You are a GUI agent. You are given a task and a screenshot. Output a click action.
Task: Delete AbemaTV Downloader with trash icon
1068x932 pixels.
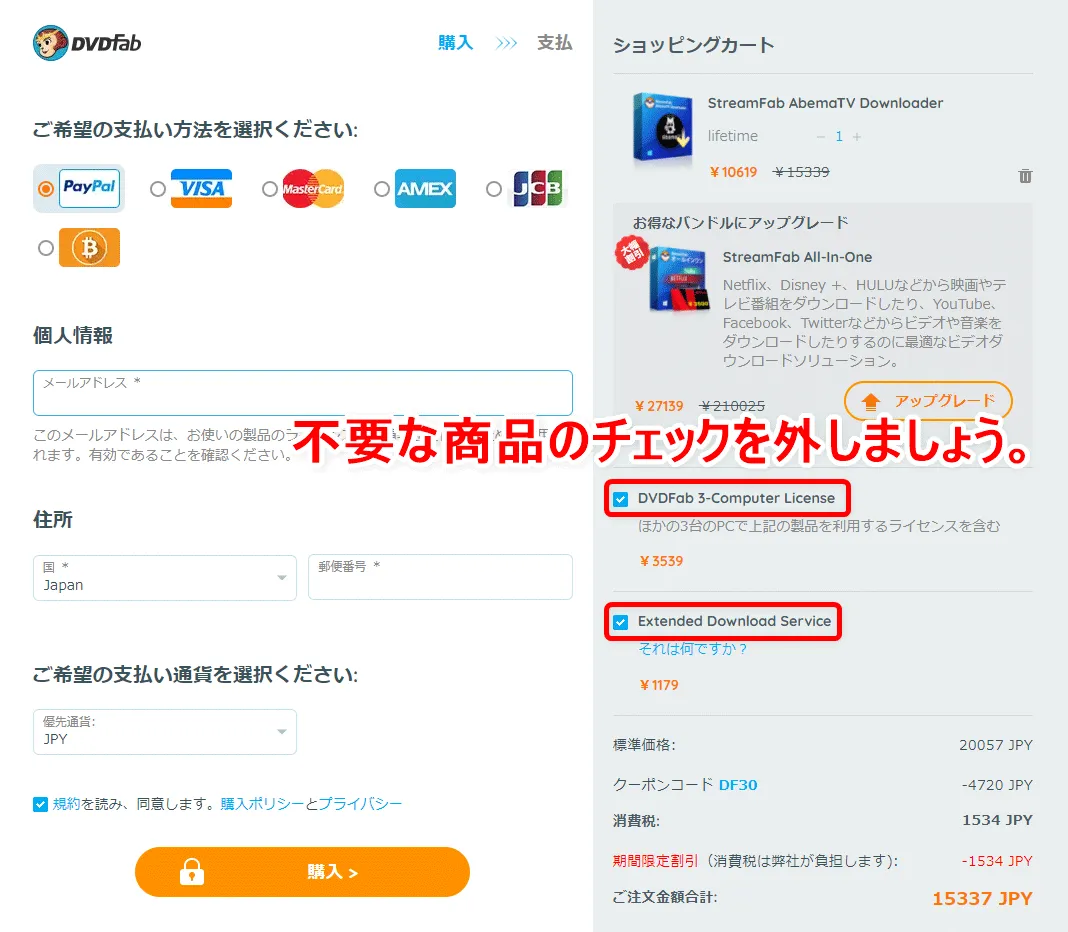point(1025,176)
